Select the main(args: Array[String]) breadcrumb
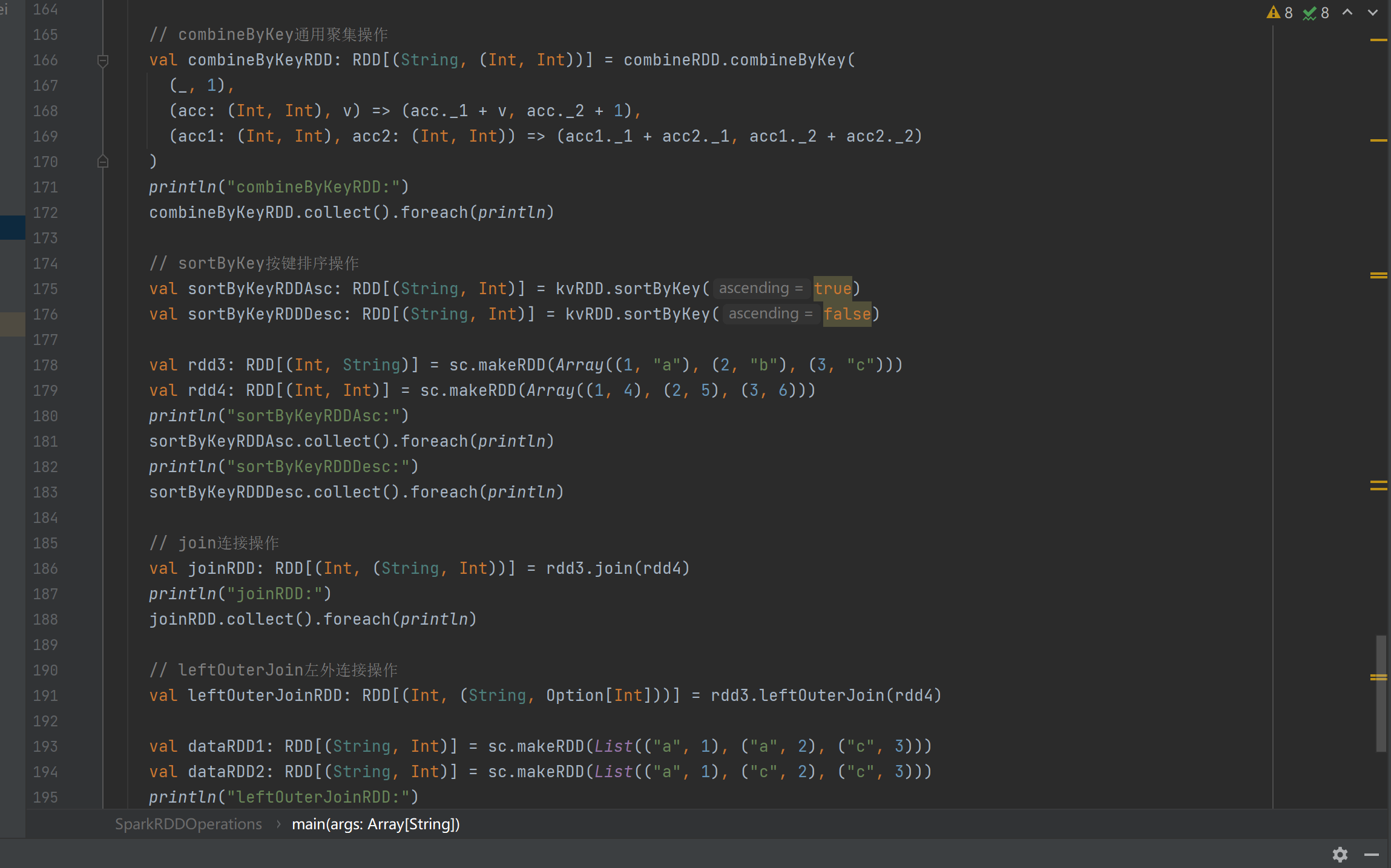Image resolution: width=1391 pixels, height=868 pixels. 375,824
